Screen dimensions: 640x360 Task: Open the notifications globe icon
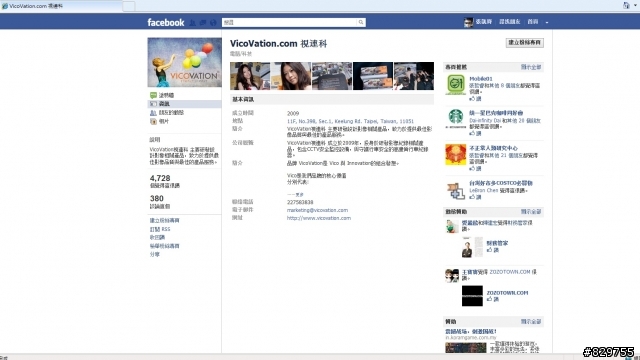[213, 23]
